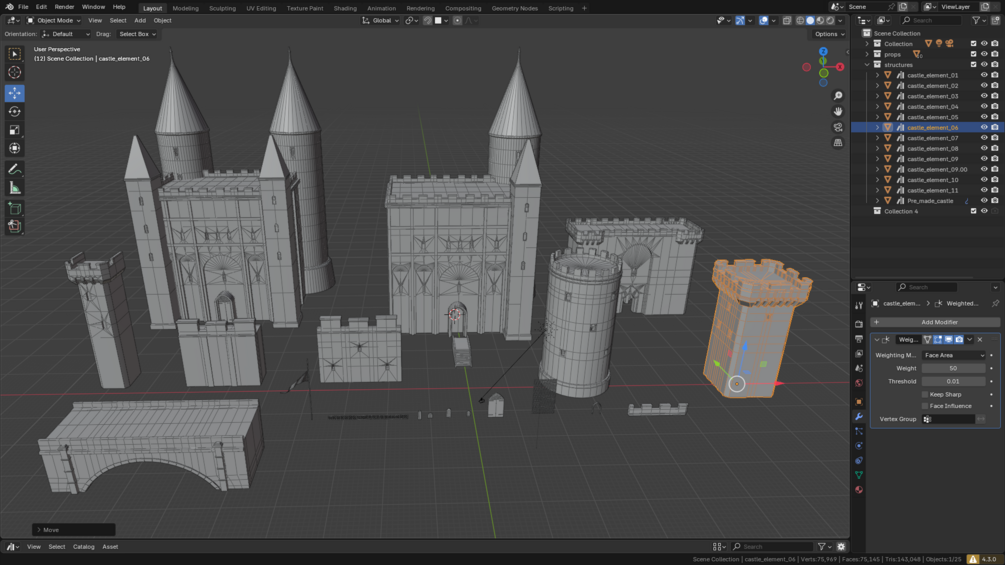The height and width of the screenshot is (565, 1005).
Task: Adjust the Weight value slider
Action: (954, 368)
